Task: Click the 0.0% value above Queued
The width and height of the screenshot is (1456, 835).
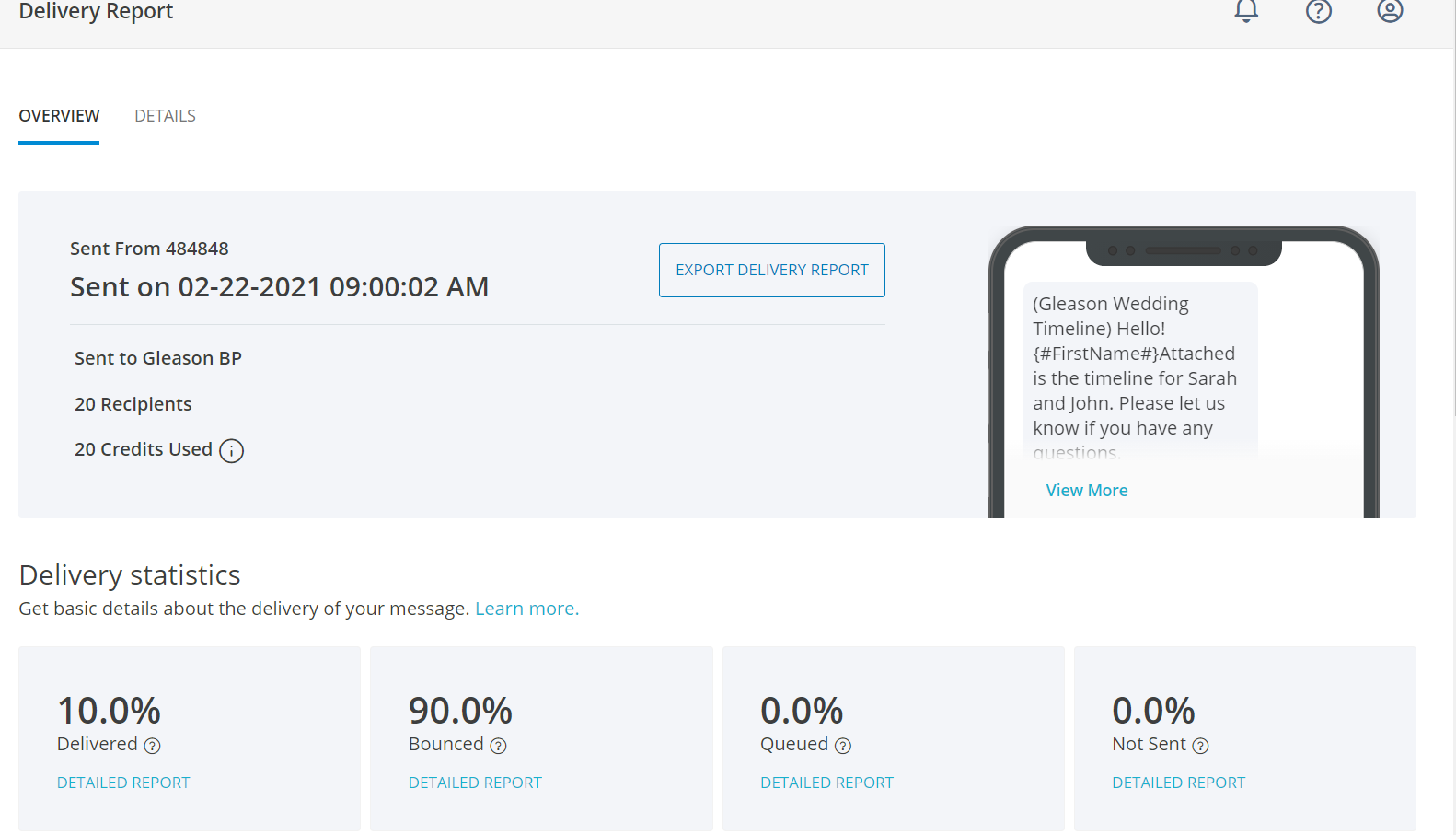Action: coord(802,711)
